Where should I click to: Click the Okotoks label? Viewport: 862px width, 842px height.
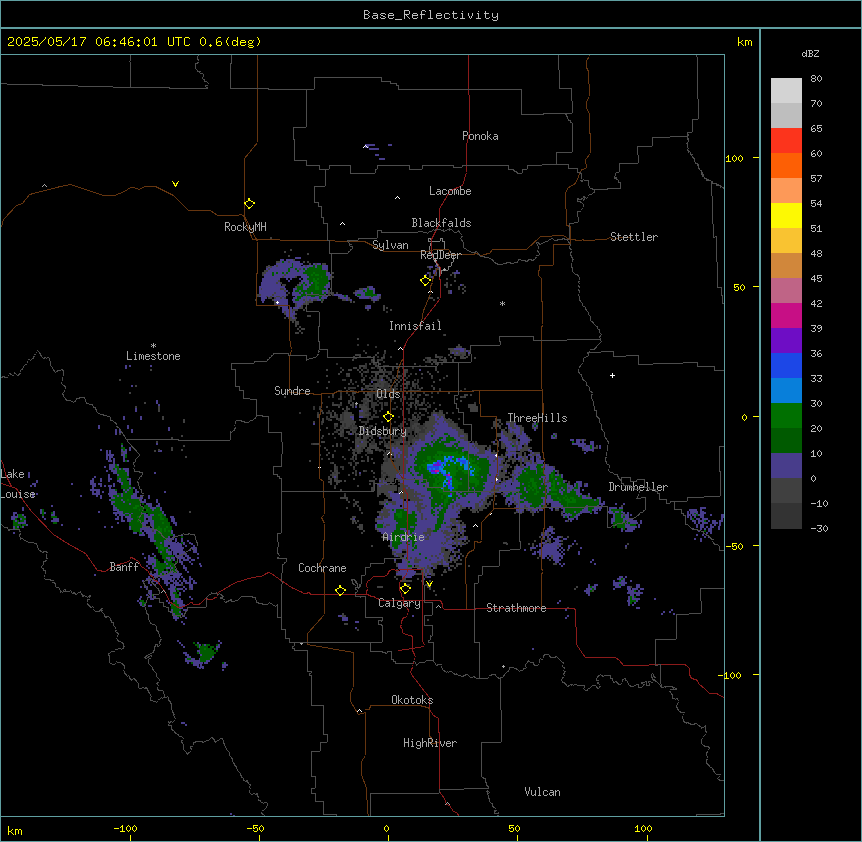pos(412,700)
